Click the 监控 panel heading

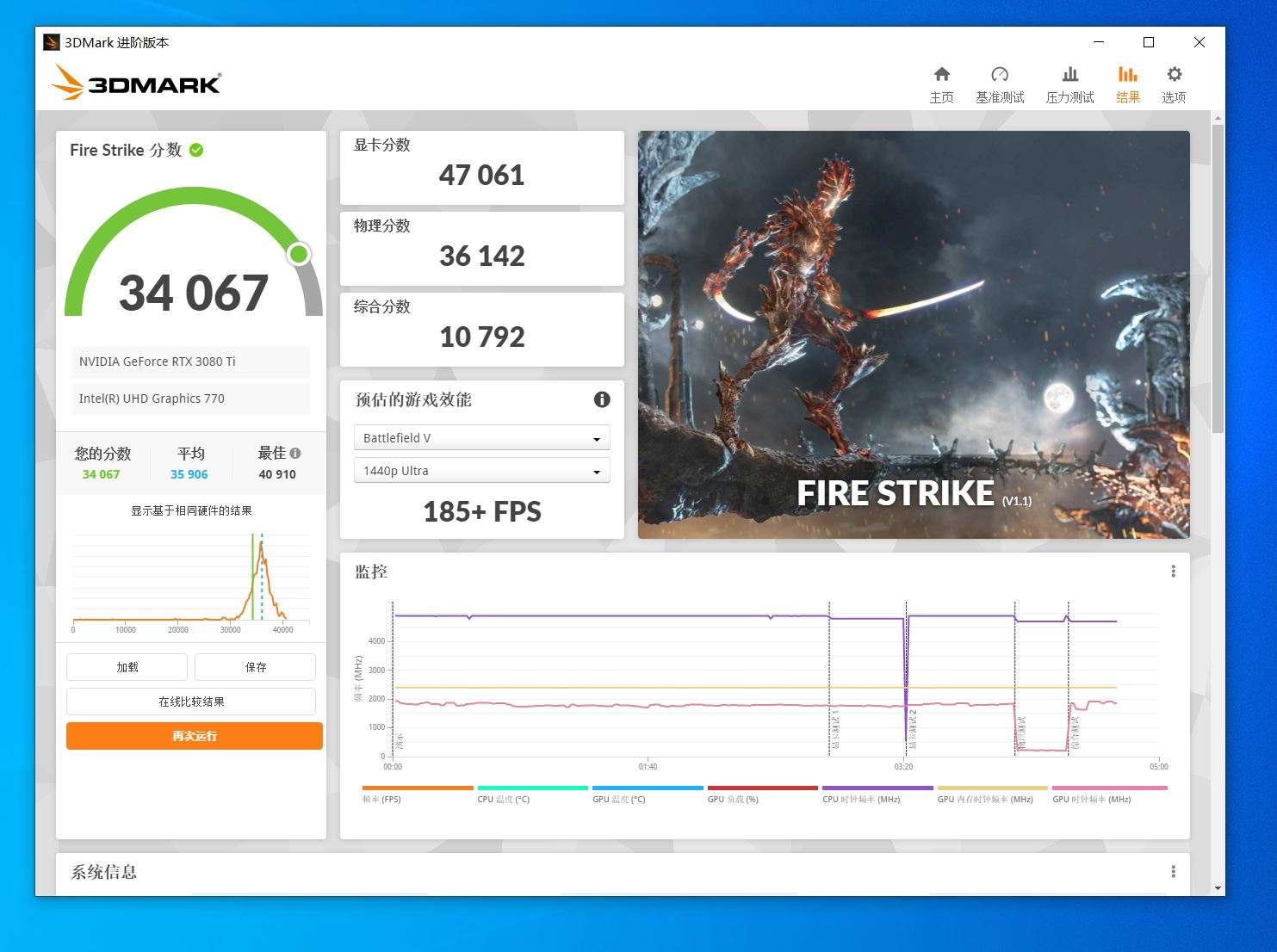371,572
